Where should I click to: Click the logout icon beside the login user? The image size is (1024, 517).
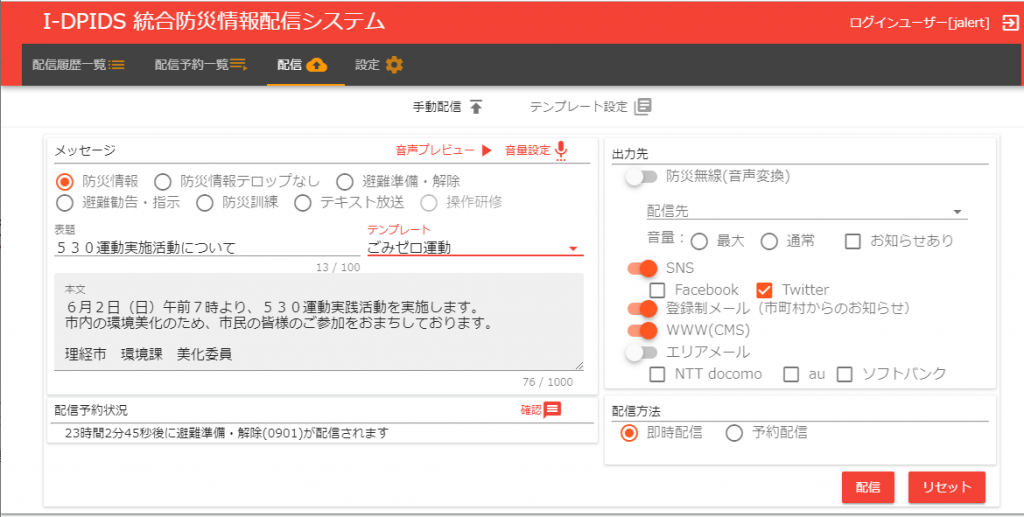coord(1008,22)
